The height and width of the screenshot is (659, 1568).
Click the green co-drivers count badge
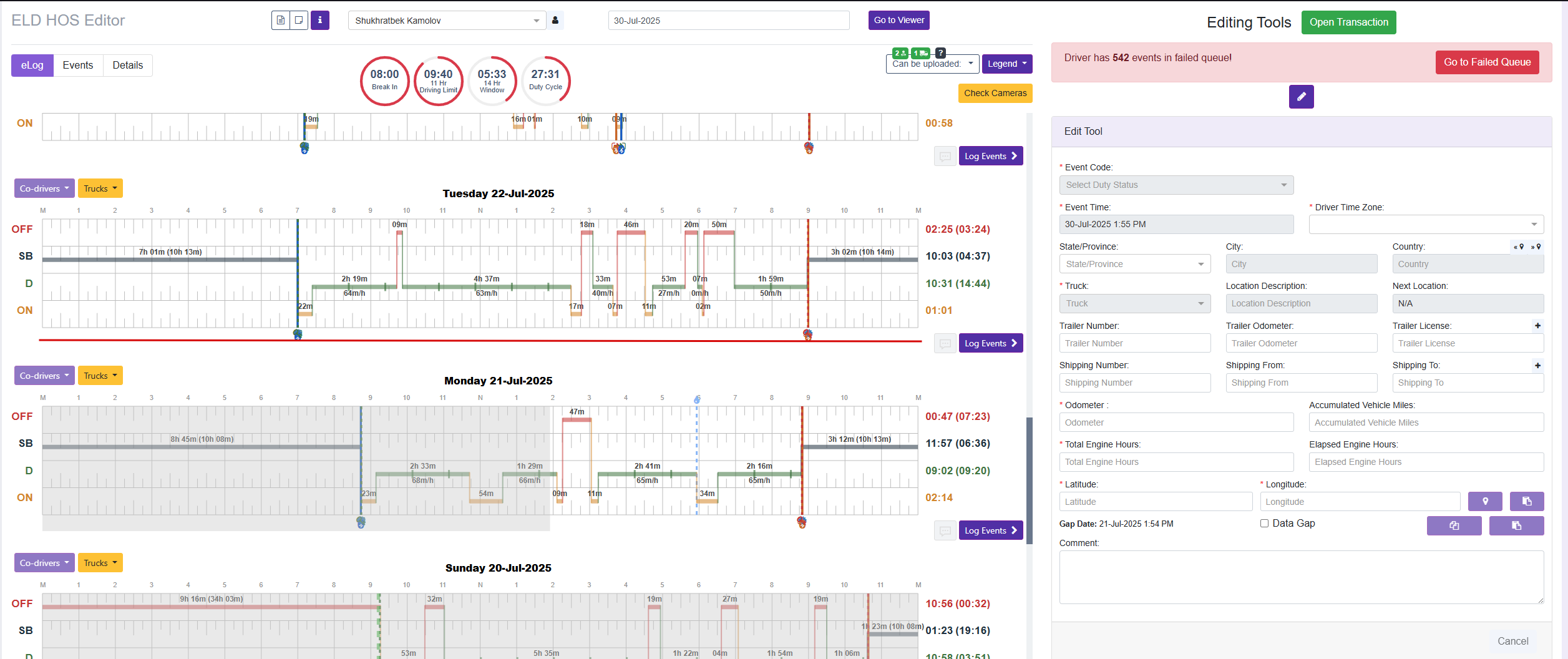tap(900, 53)
